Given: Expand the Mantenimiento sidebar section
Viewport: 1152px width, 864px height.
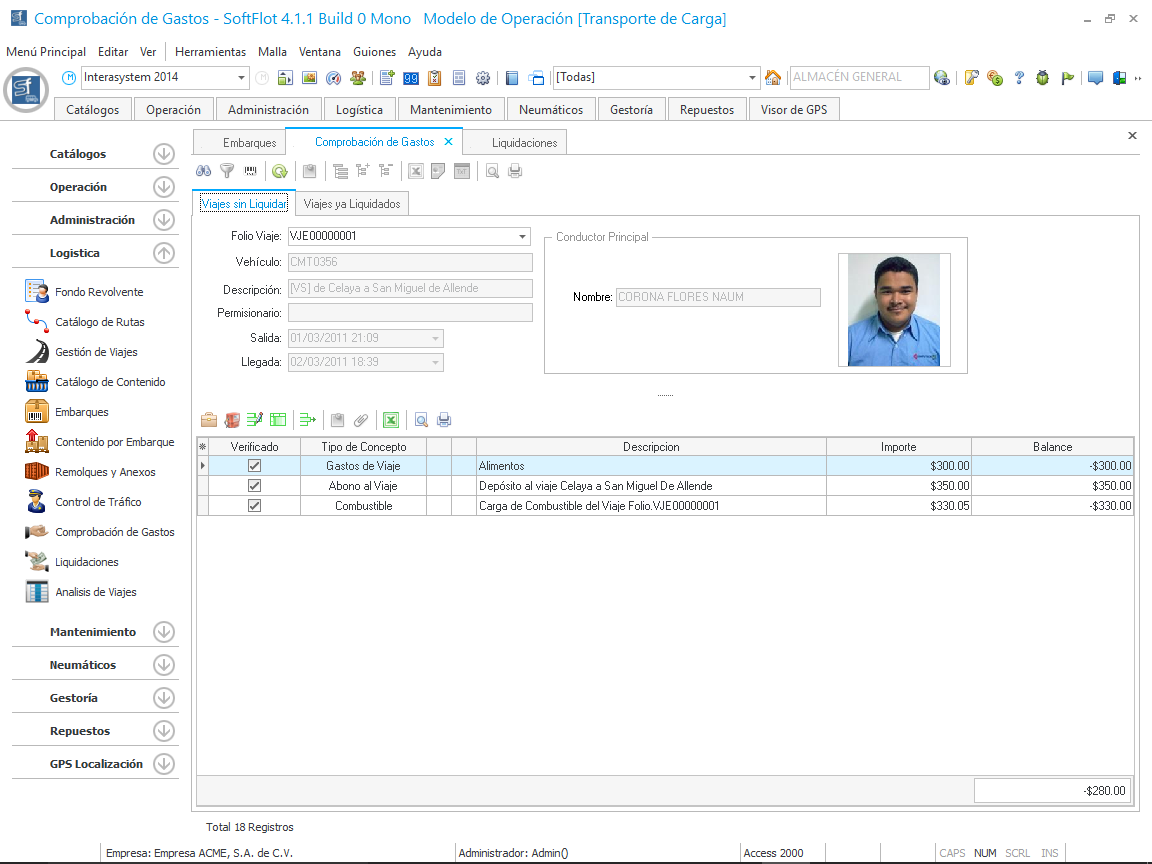Looking at the screenshot, I should point(164,632).
